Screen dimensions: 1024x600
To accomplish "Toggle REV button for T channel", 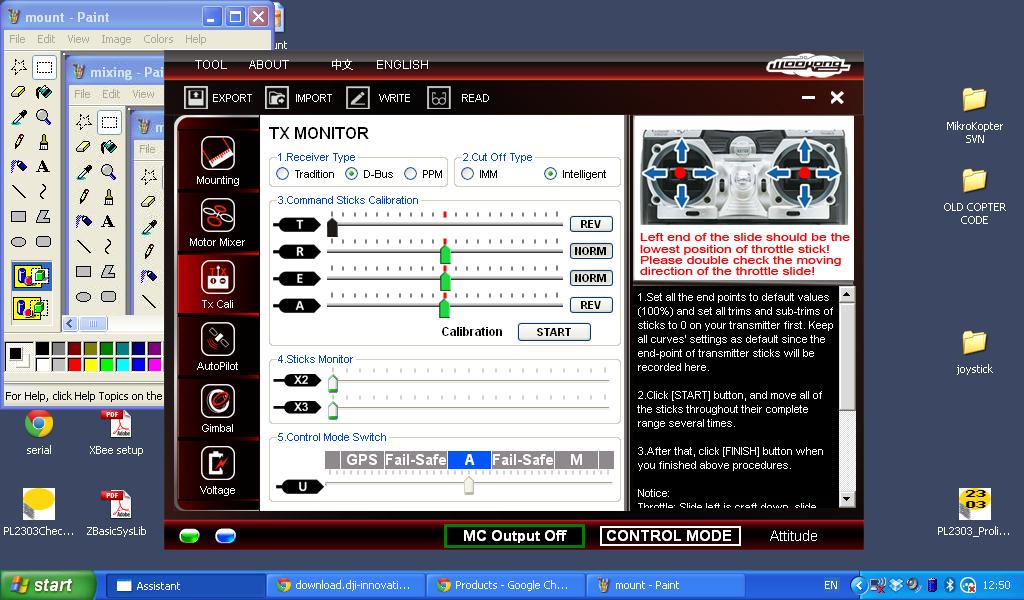I will [590, 224].
